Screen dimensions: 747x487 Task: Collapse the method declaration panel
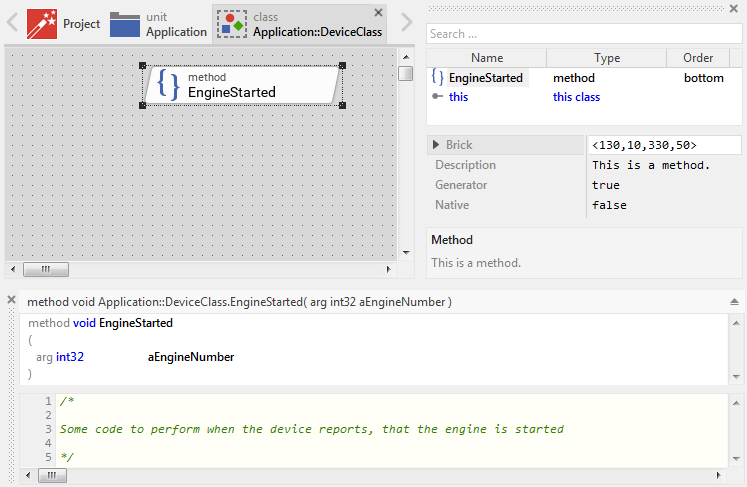click(x=735, y=301)
